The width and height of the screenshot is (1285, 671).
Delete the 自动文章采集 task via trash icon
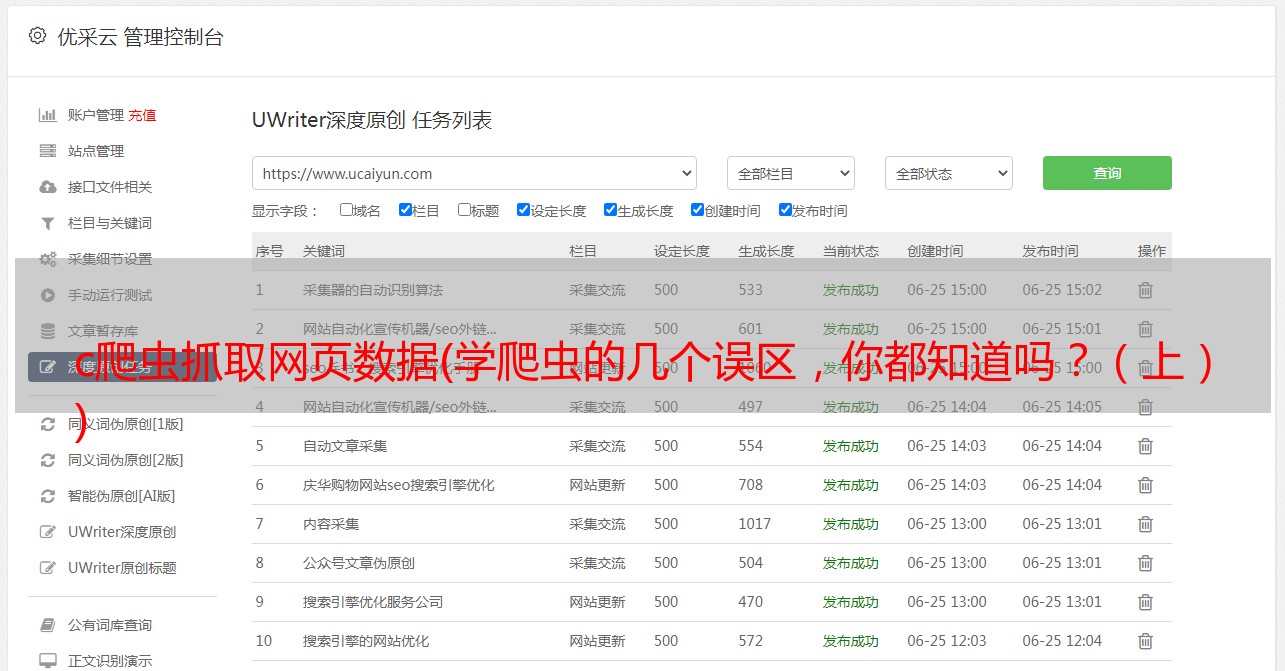tap(1146, 446)
